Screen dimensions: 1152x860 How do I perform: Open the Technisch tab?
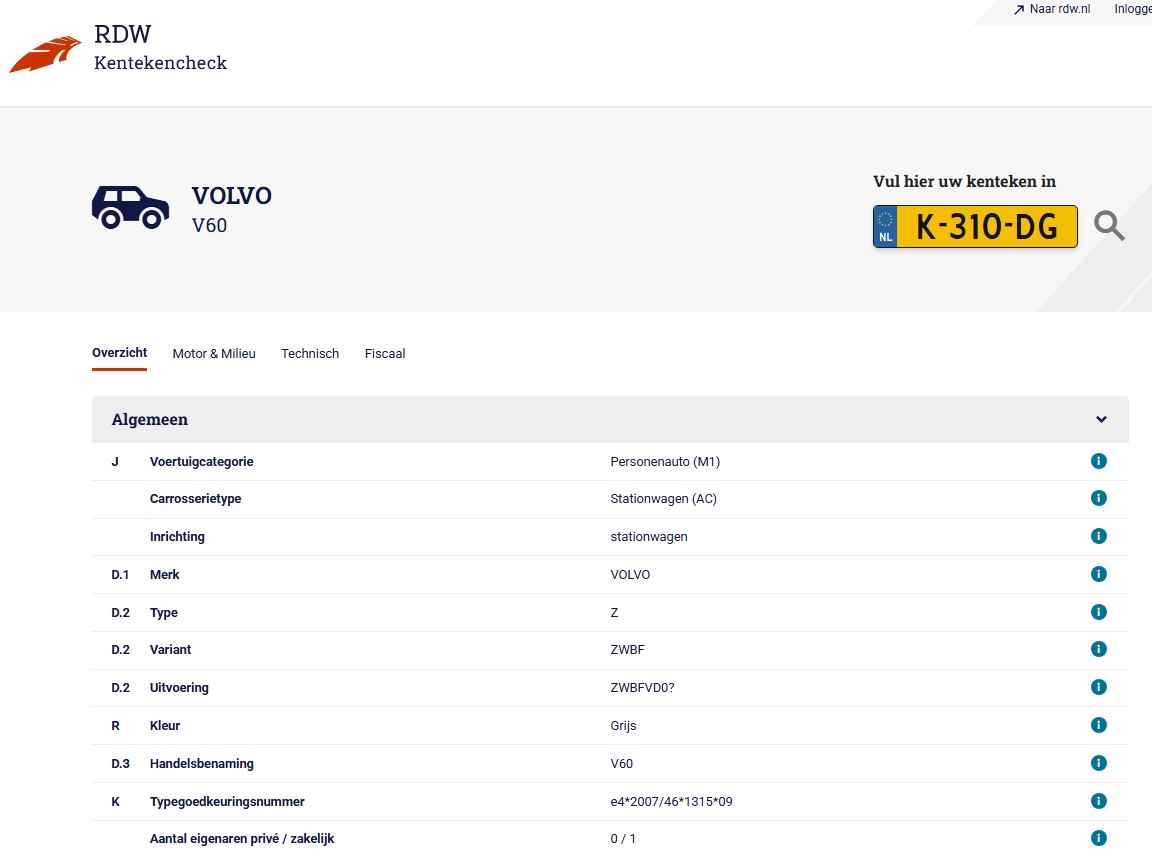(310, 354)
